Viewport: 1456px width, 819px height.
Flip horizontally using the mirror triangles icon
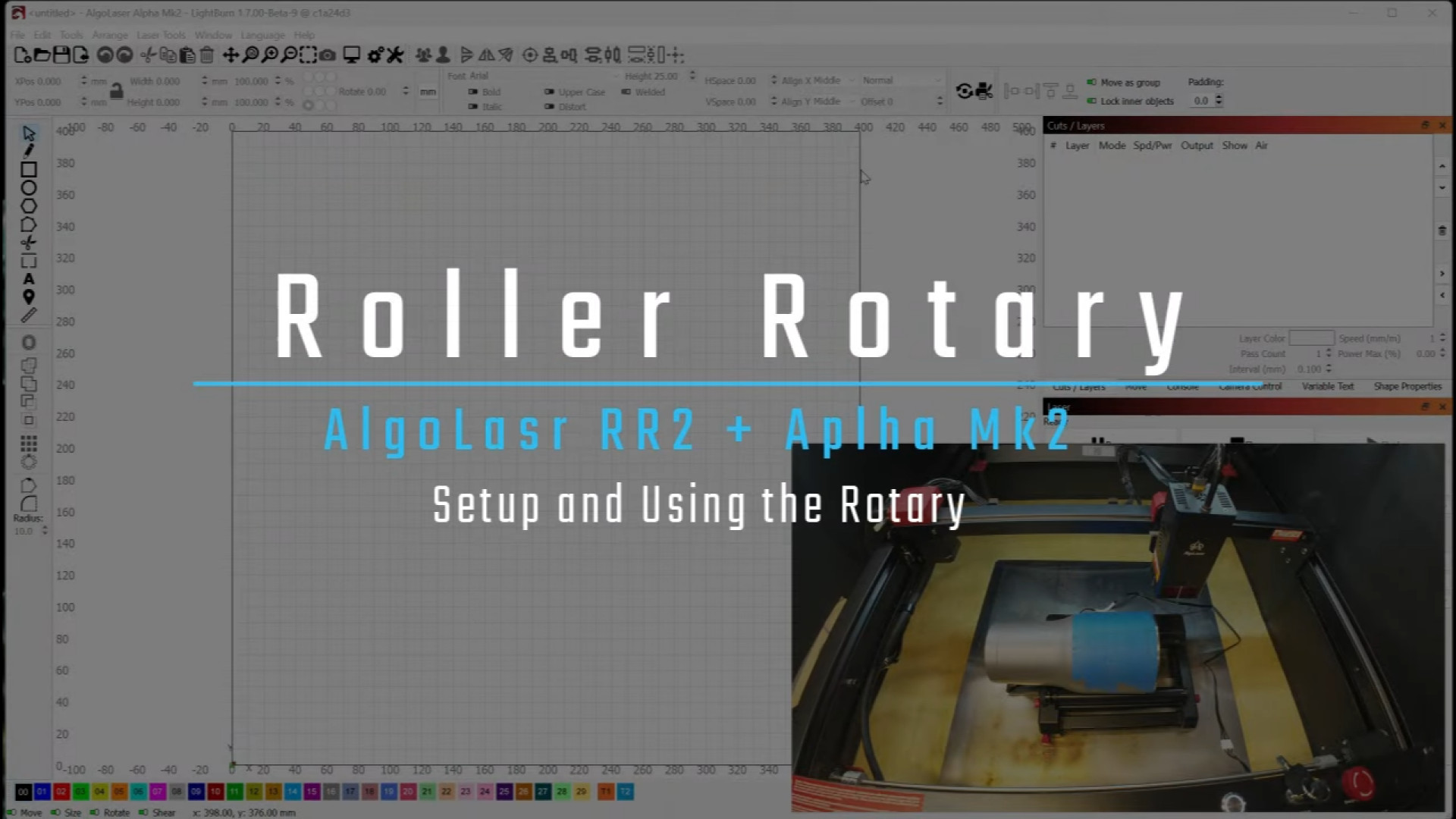[x=486, y=55]
